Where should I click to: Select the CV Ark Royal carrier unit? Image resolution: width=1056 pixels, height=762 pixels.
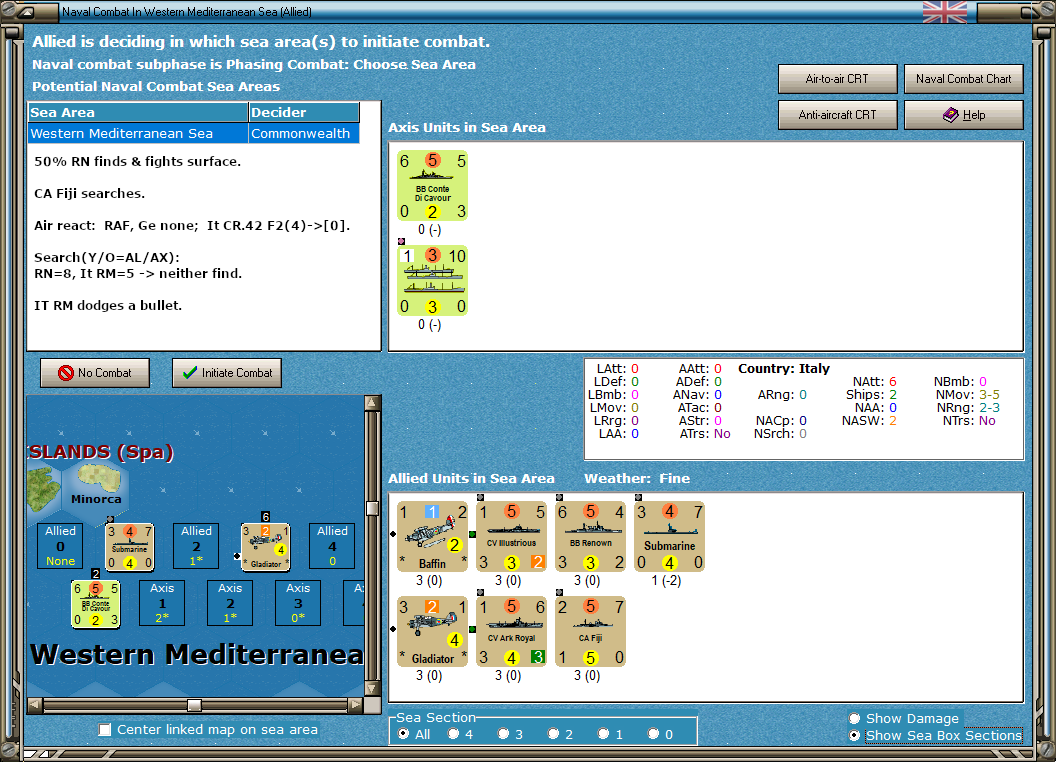click(511, 632)
